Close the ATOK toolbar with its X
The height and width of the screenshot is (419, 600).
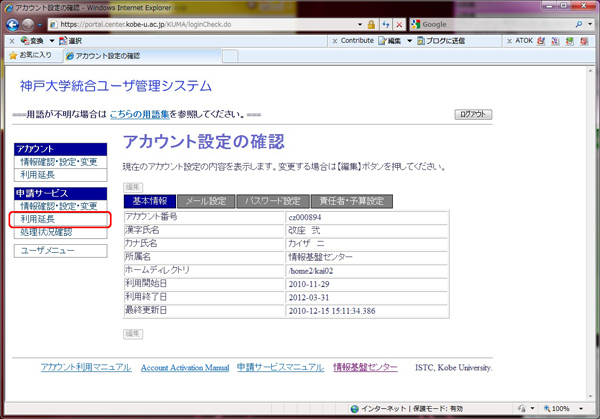pyautogui.click(x=509, y=41)
